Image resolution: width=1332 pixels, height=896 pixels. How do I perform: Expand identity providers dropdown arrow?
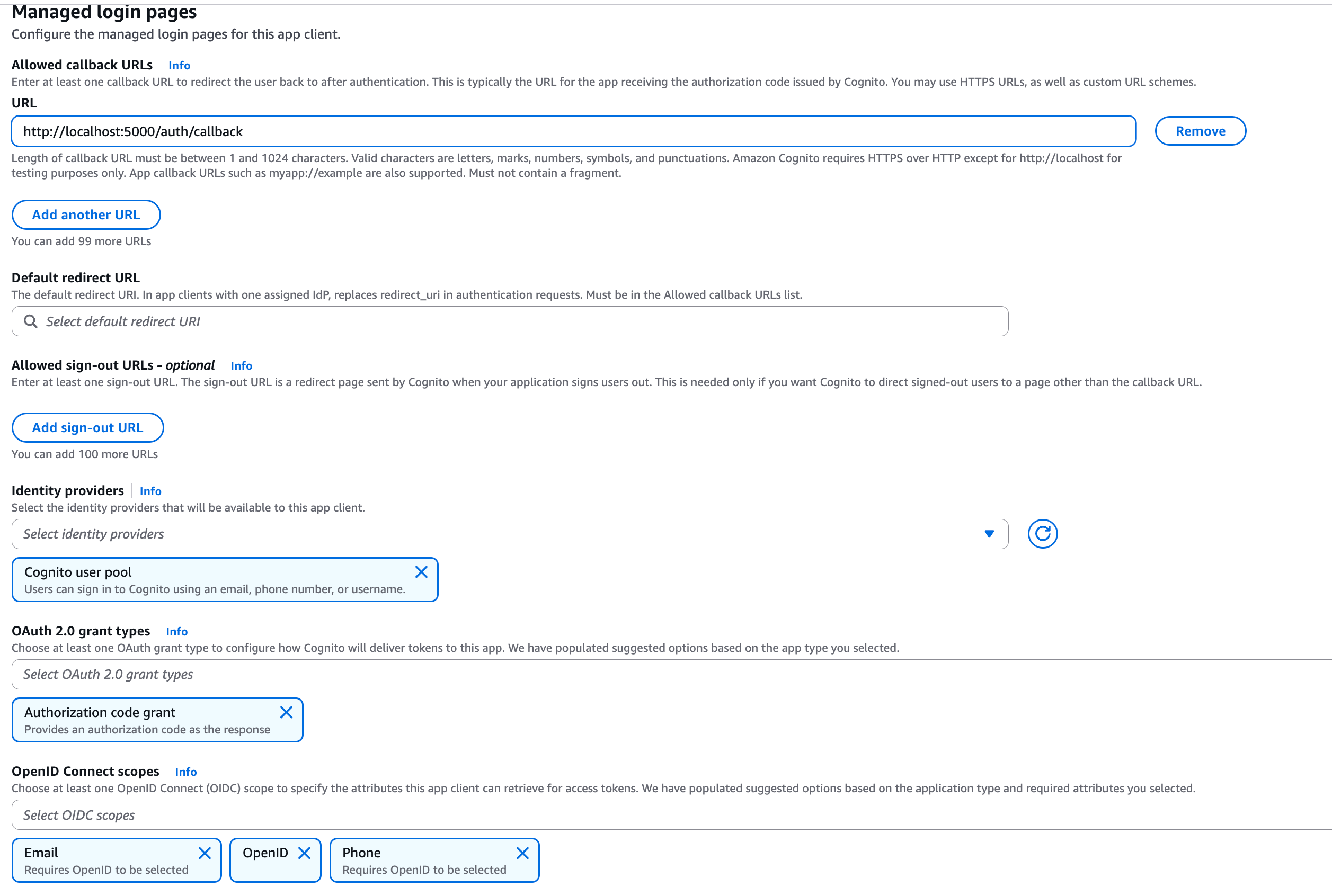pyautogui.click(x=989, y=534)
